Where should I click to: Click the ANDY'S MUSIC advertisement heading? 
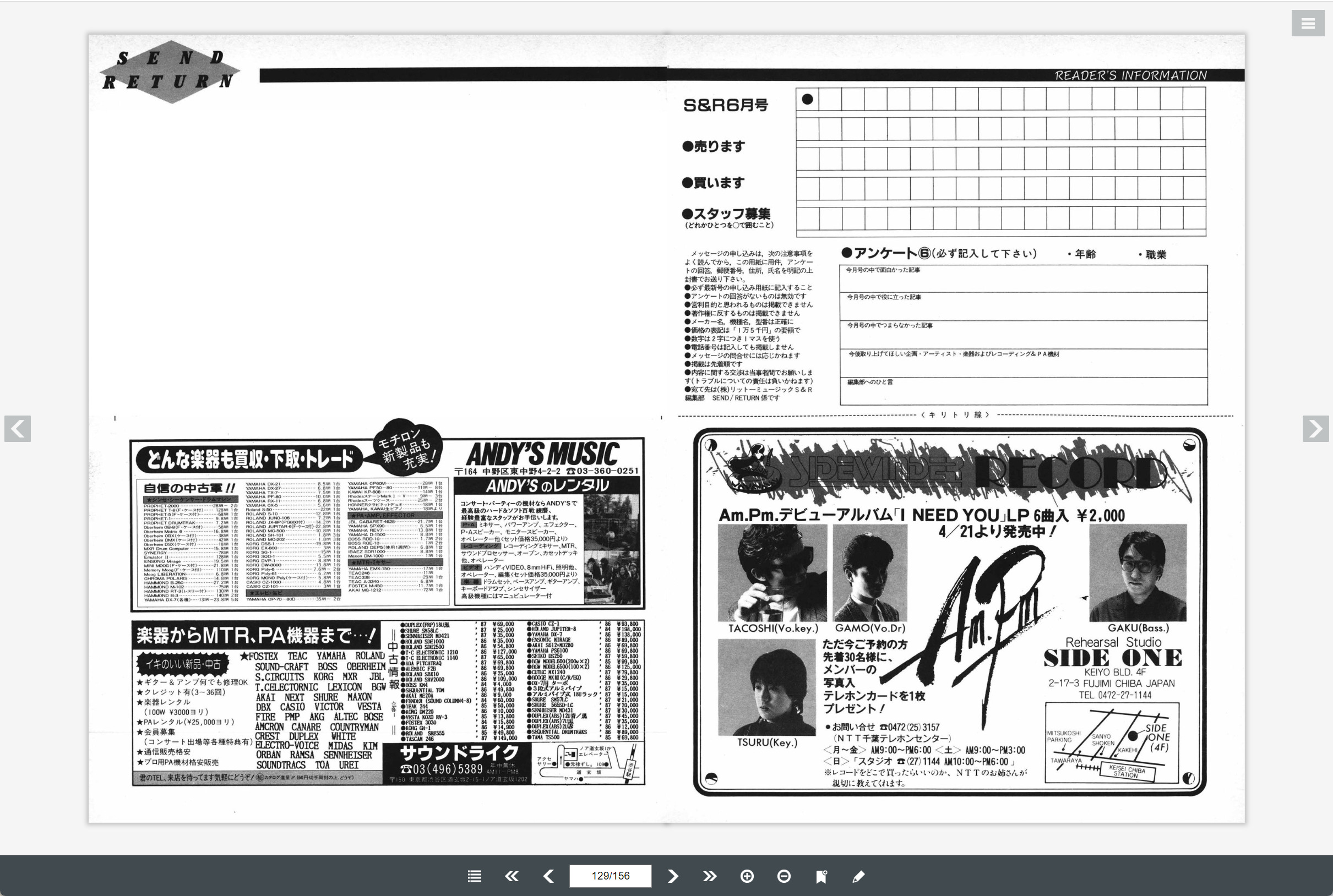pyautogui.click(x=542, y=454)
